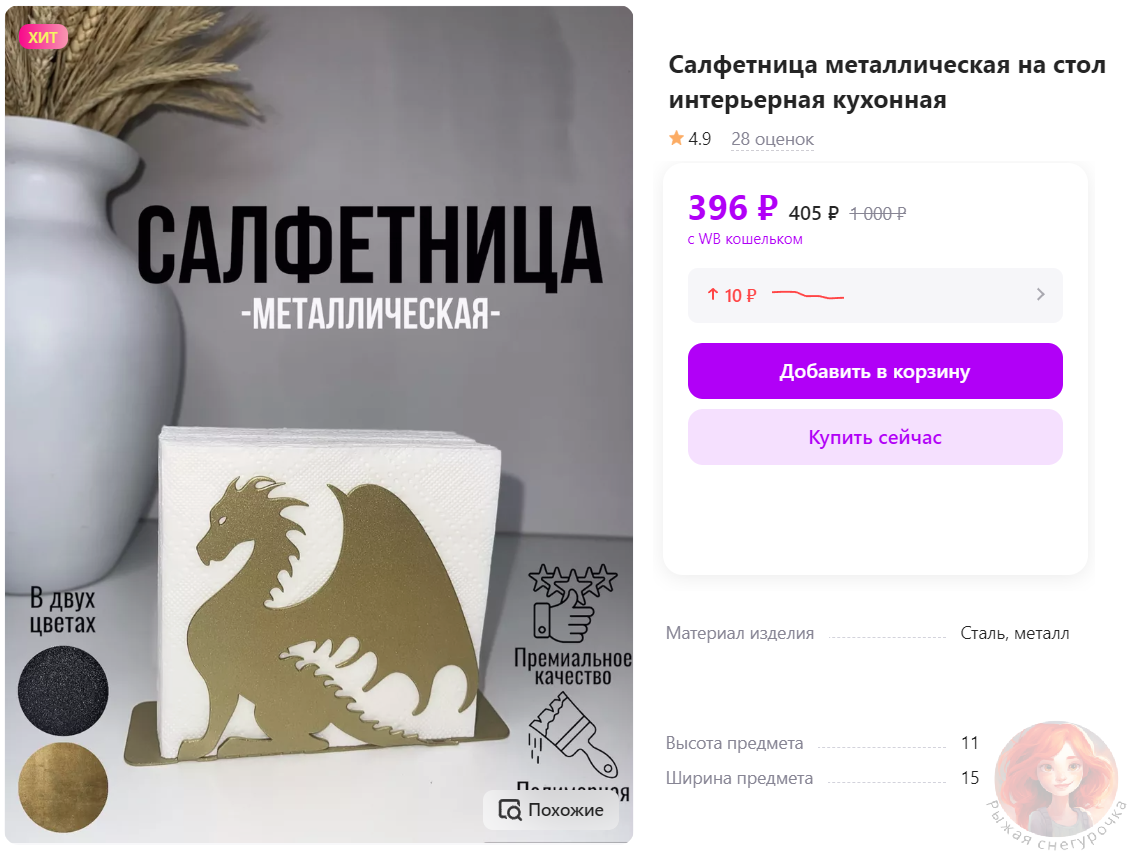Click the orange rating star icon
The height and width of the screenshot is (852, 1137).
[676, 138]
